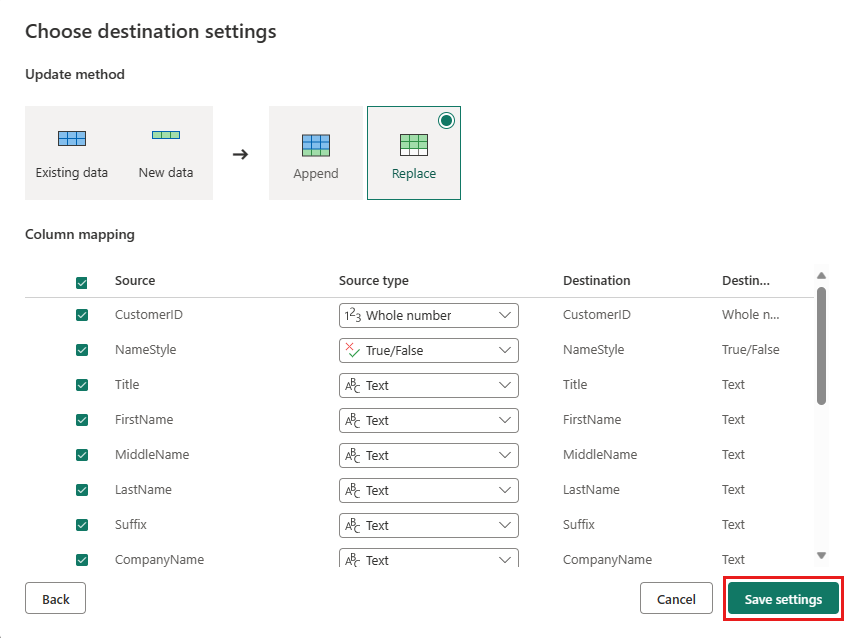Uncheck the Suffix column mapping checkbox
This screenshot has width=863, height=638.
tap(82, 524)
